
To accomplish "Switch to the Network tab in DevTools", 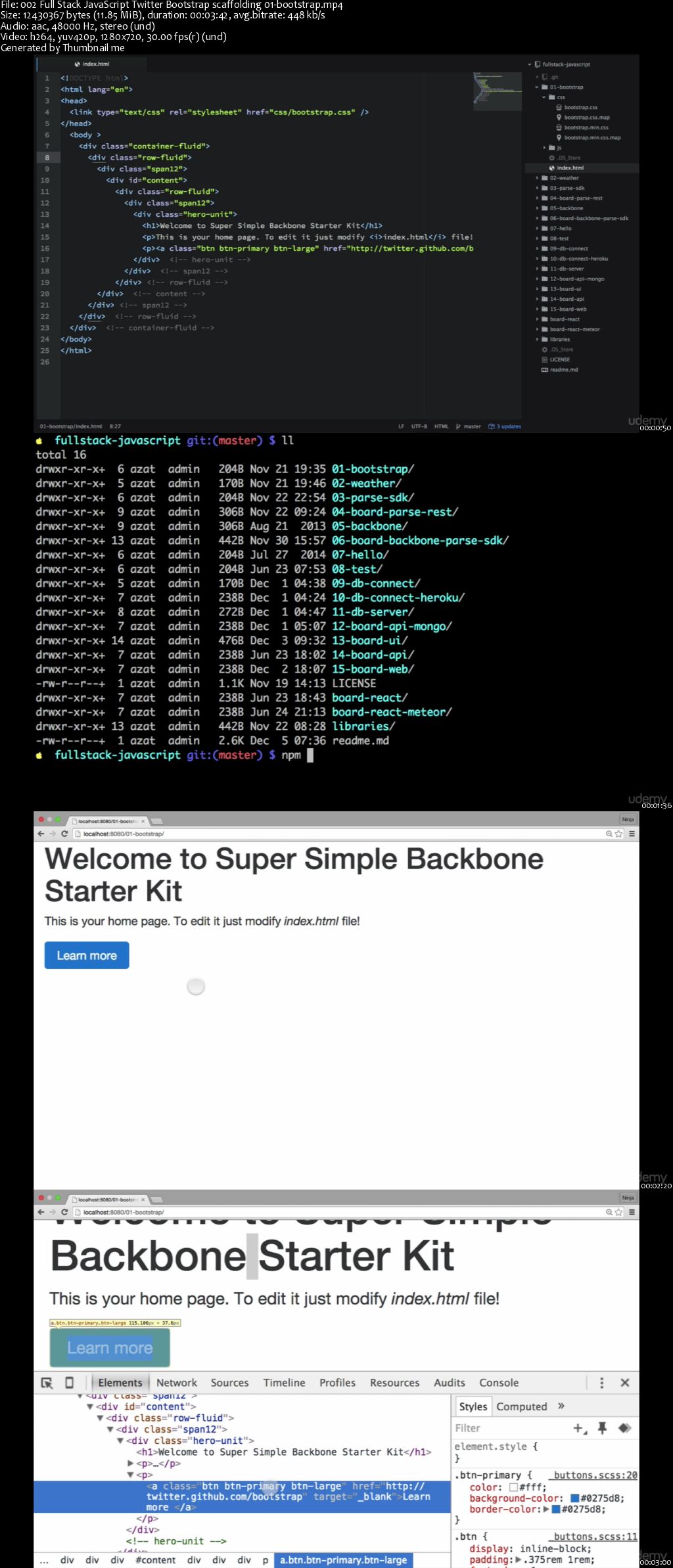I will coord(177,1383).
